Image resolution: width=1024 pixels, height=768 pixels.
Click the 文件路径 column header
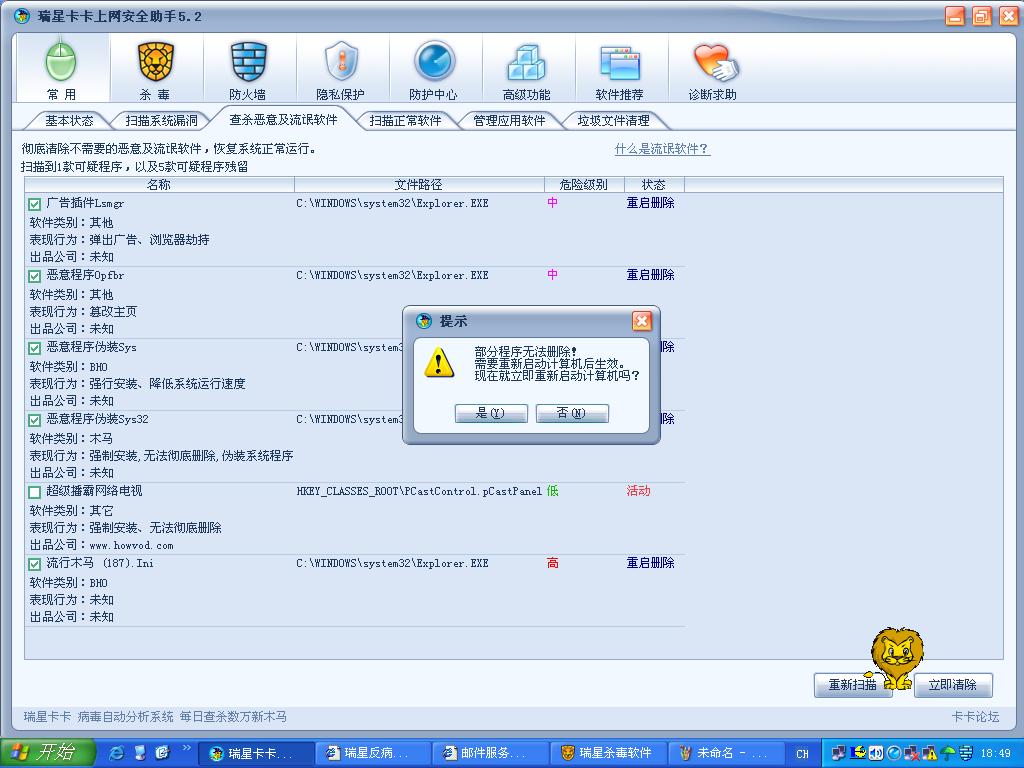pos(419,185)
